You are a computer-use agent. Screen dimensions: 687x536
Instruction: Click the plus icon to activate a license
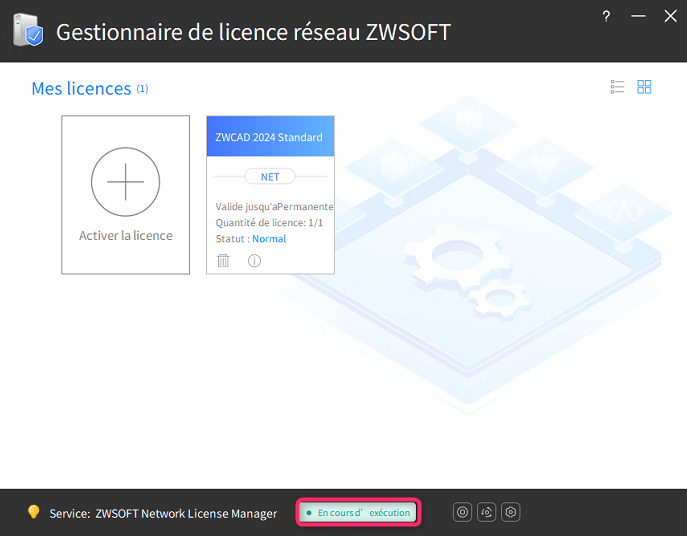(x=125, y=183)
